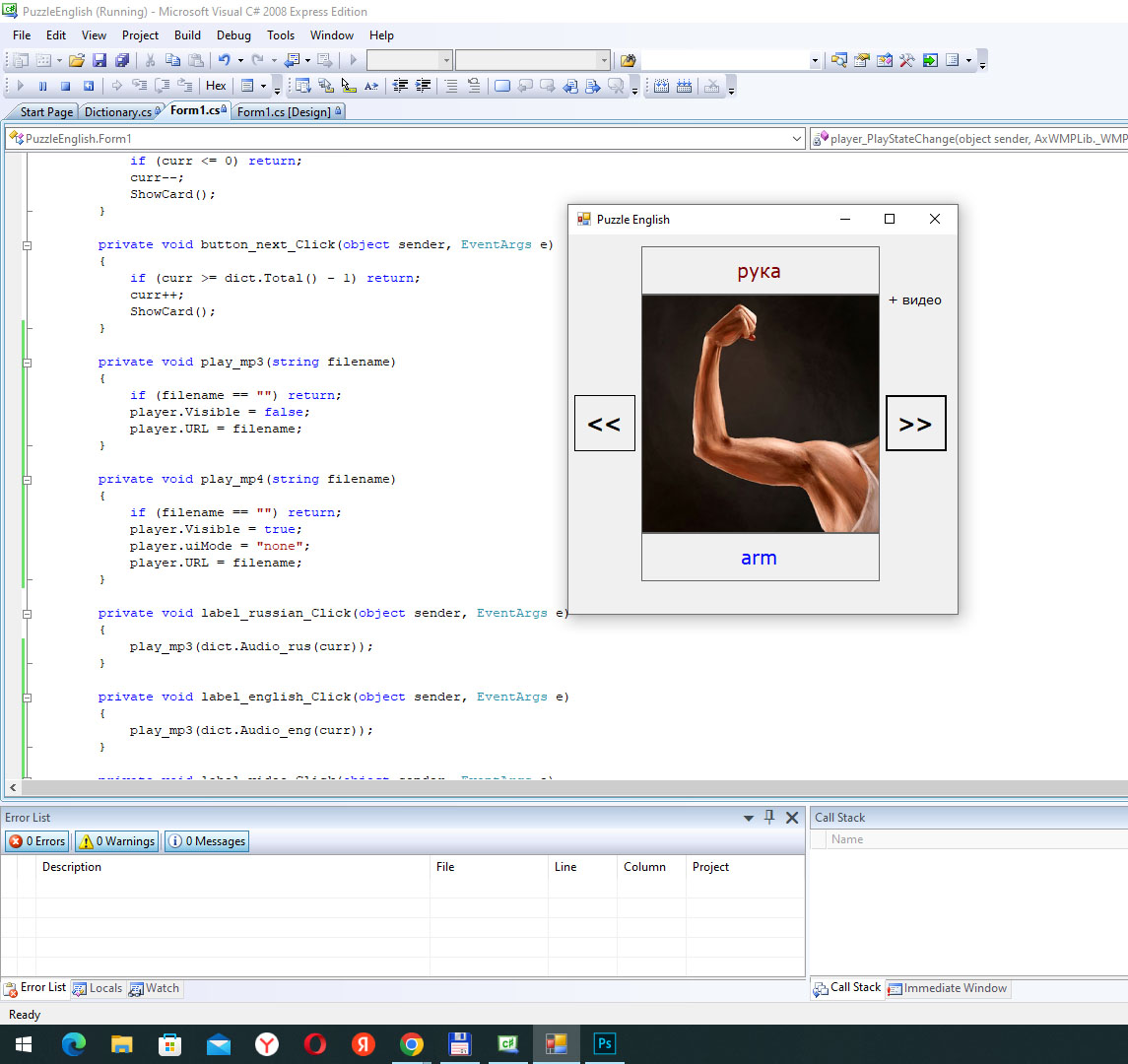1128x1064 pixels.
Task: Pause debugging with the Break All icon
Action: tap(42, 86)
